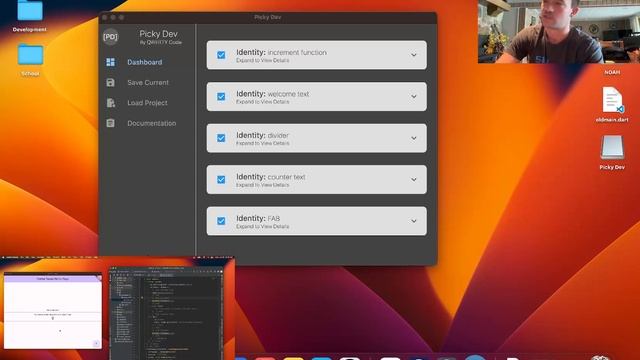Click the Identity: divider title

pyautogui.click(x=262, y=135)
